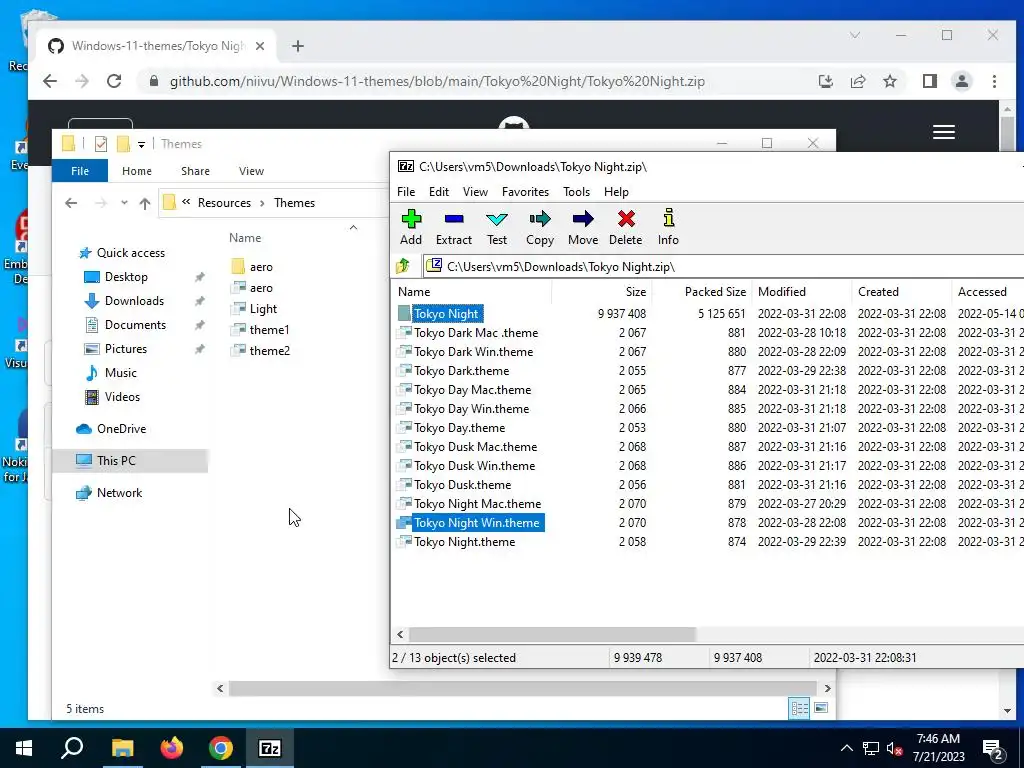The width and height of the screenshot is (1024, 768).
Task: Click the Move toolbar icon in 7-Zip
Action: 583,227
